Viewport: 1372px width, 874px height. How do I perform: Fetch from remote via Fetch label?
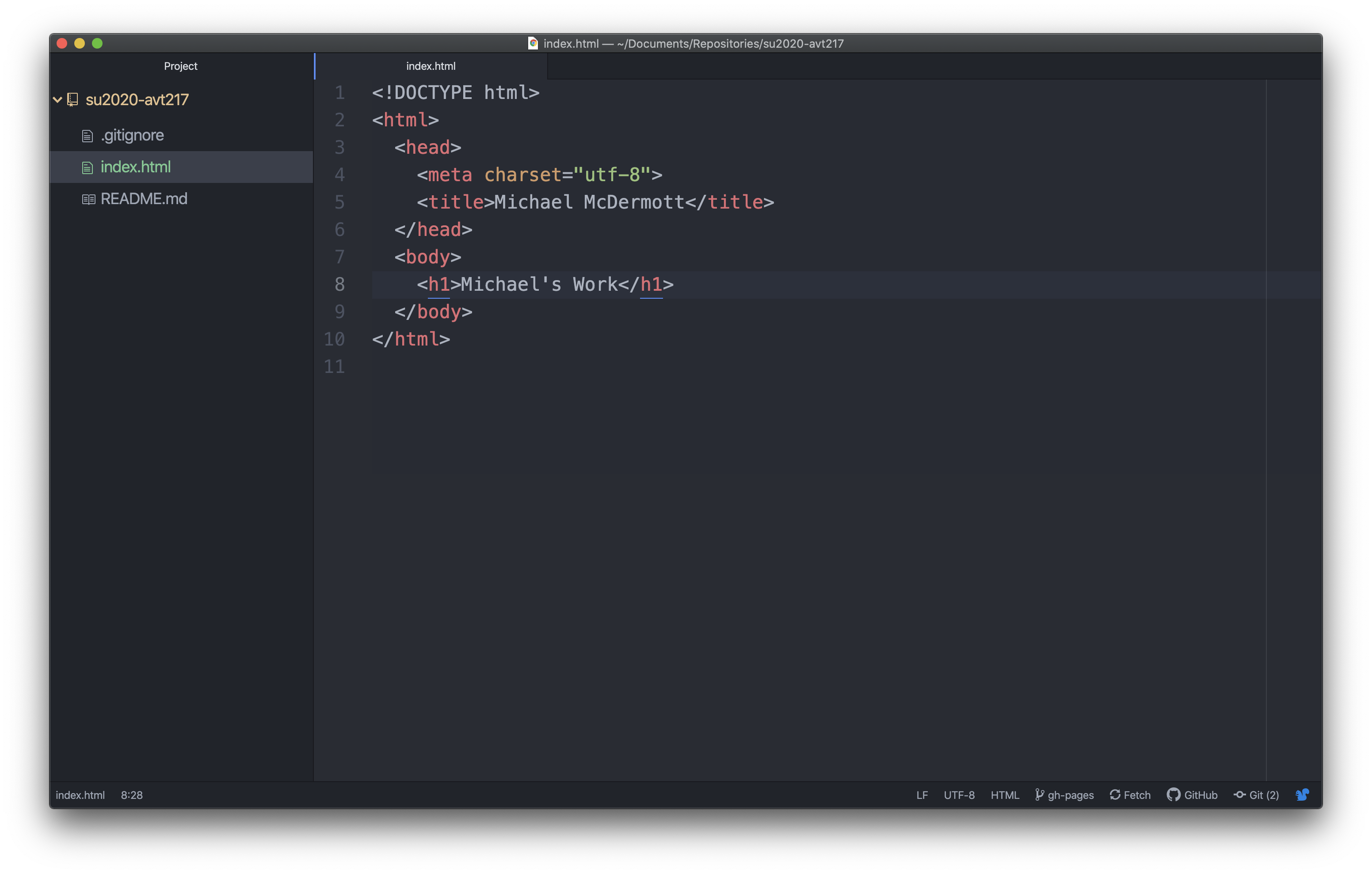click(1137, 795)
